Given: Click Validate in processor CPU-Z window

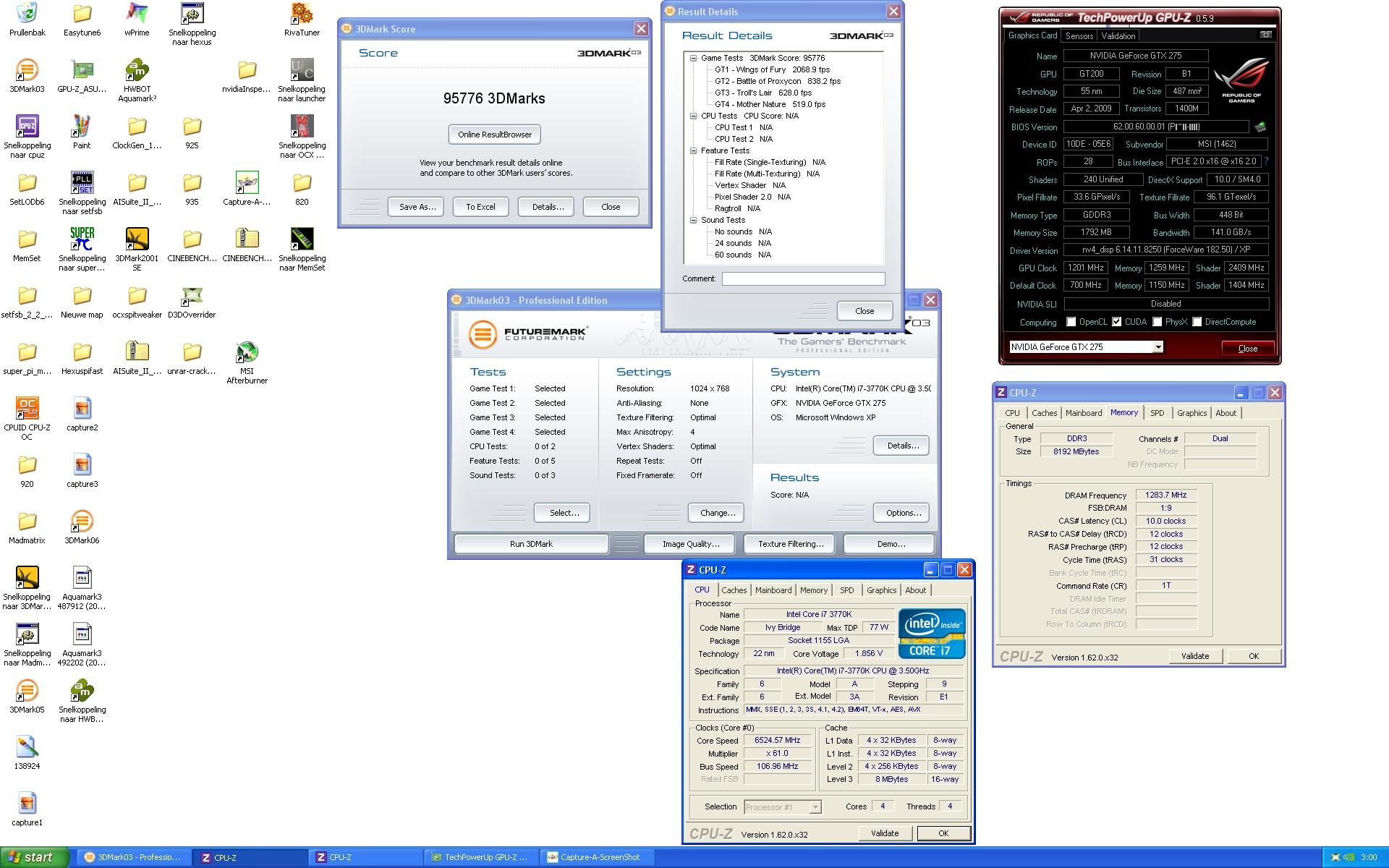Looking at the screenshot, I should tap(885, 833).
